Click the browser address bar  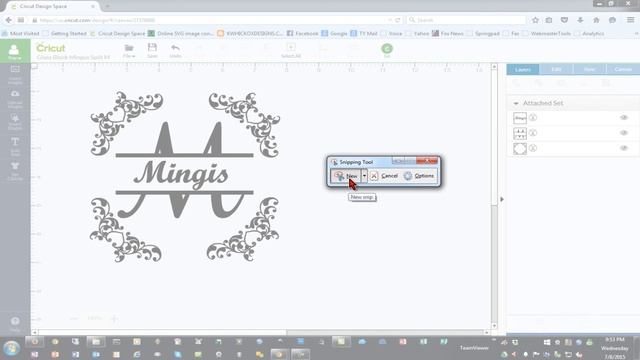[212, 20]
